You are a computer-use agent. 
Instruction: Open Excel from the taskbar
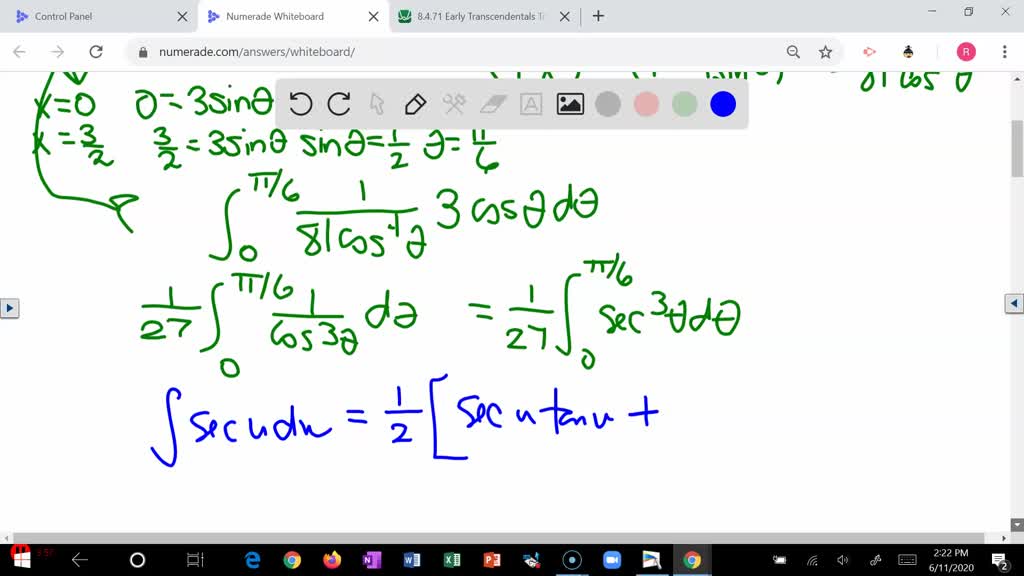451,560
